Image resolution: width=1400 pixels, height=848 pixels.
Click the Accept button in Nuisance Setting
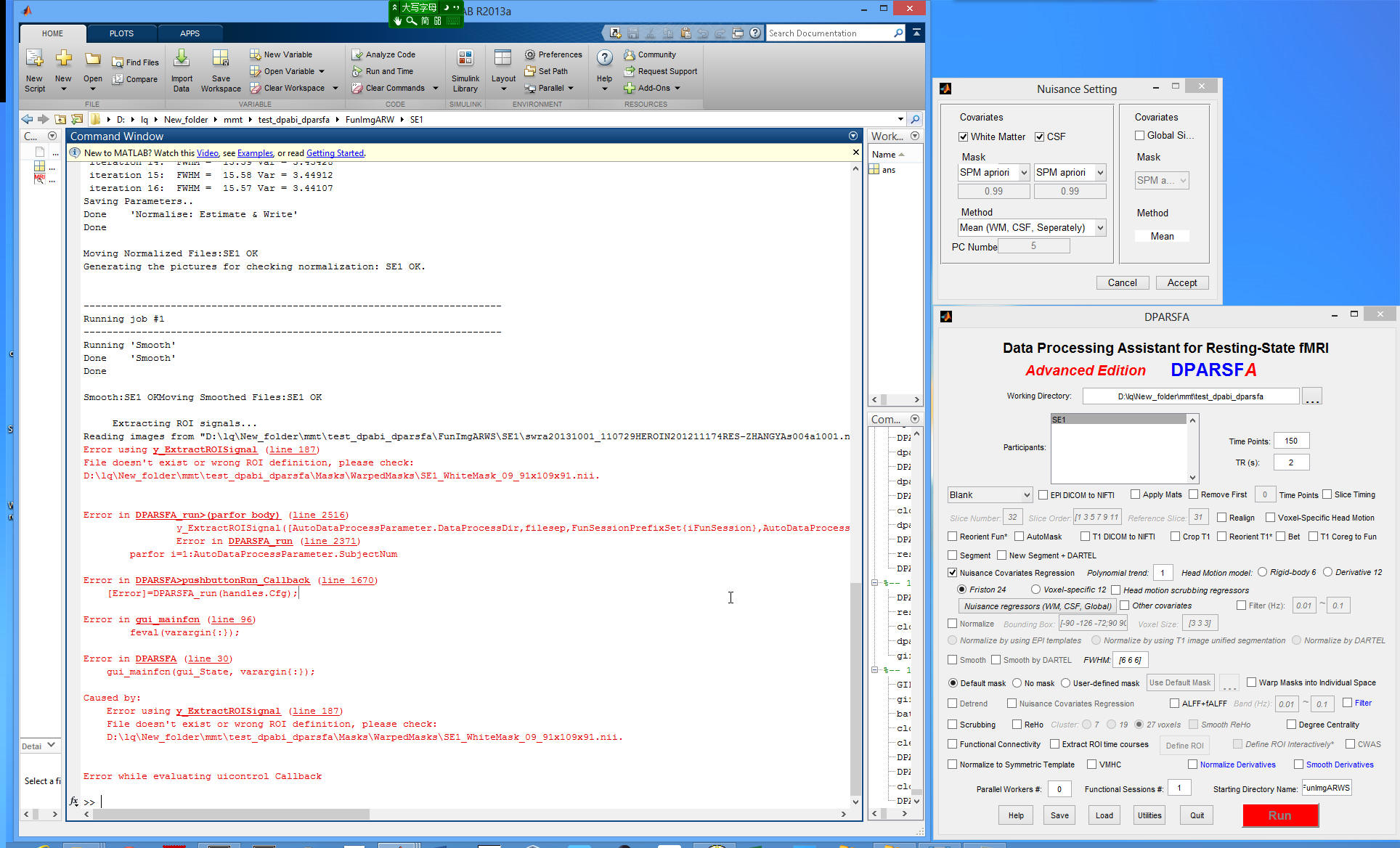coord(1181,282)
